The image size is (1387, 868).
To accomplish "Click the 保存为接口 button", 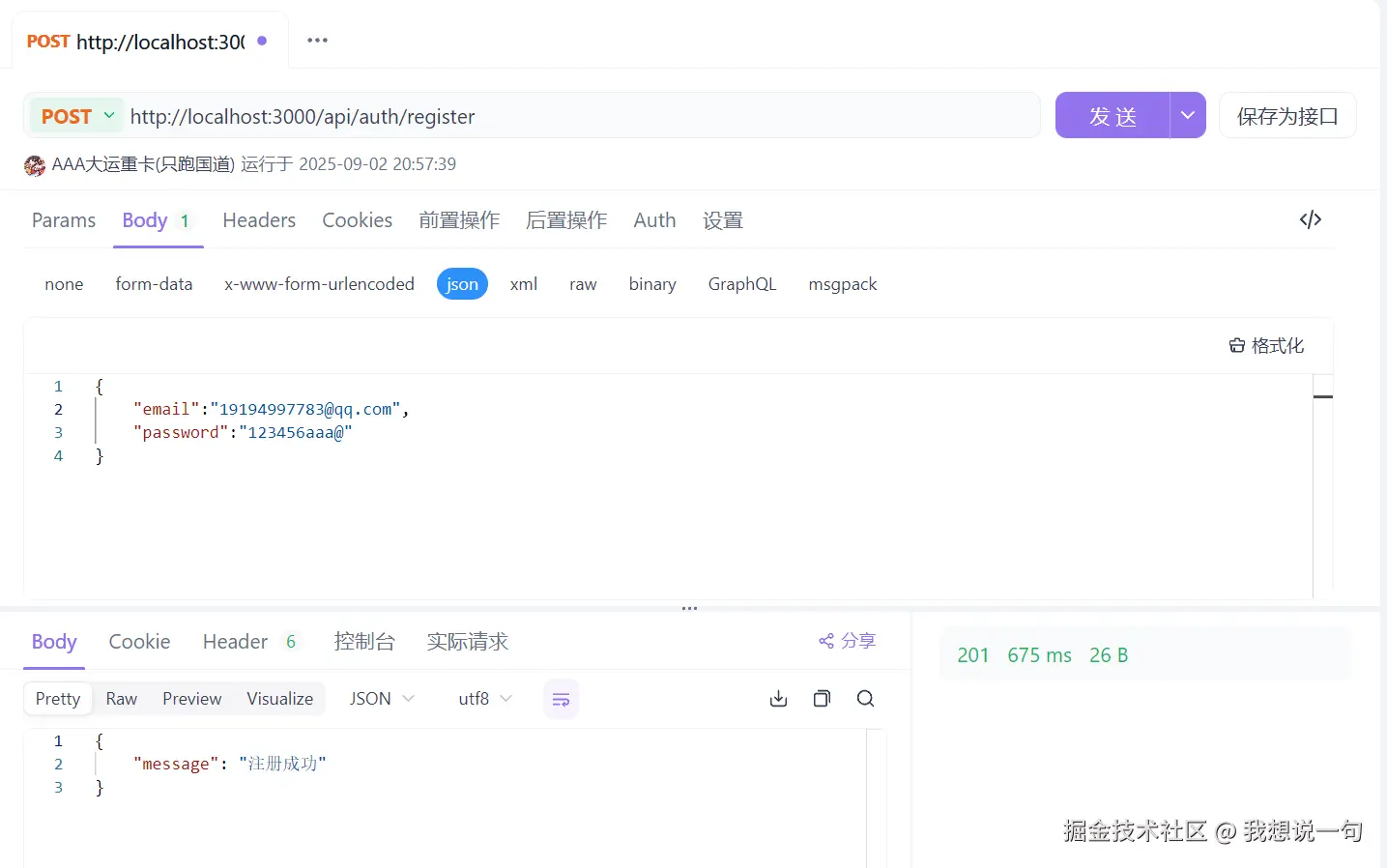I will (1287, 116).
